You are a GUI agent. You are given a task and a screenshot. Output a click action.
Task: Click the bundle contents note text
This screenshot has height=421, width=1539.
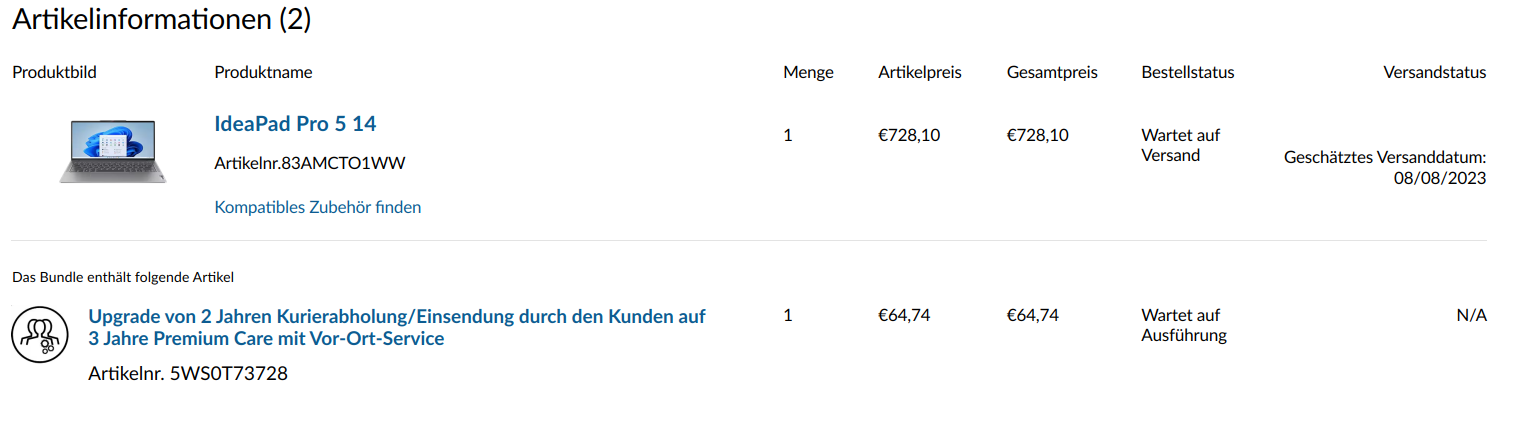click(123, 277)
